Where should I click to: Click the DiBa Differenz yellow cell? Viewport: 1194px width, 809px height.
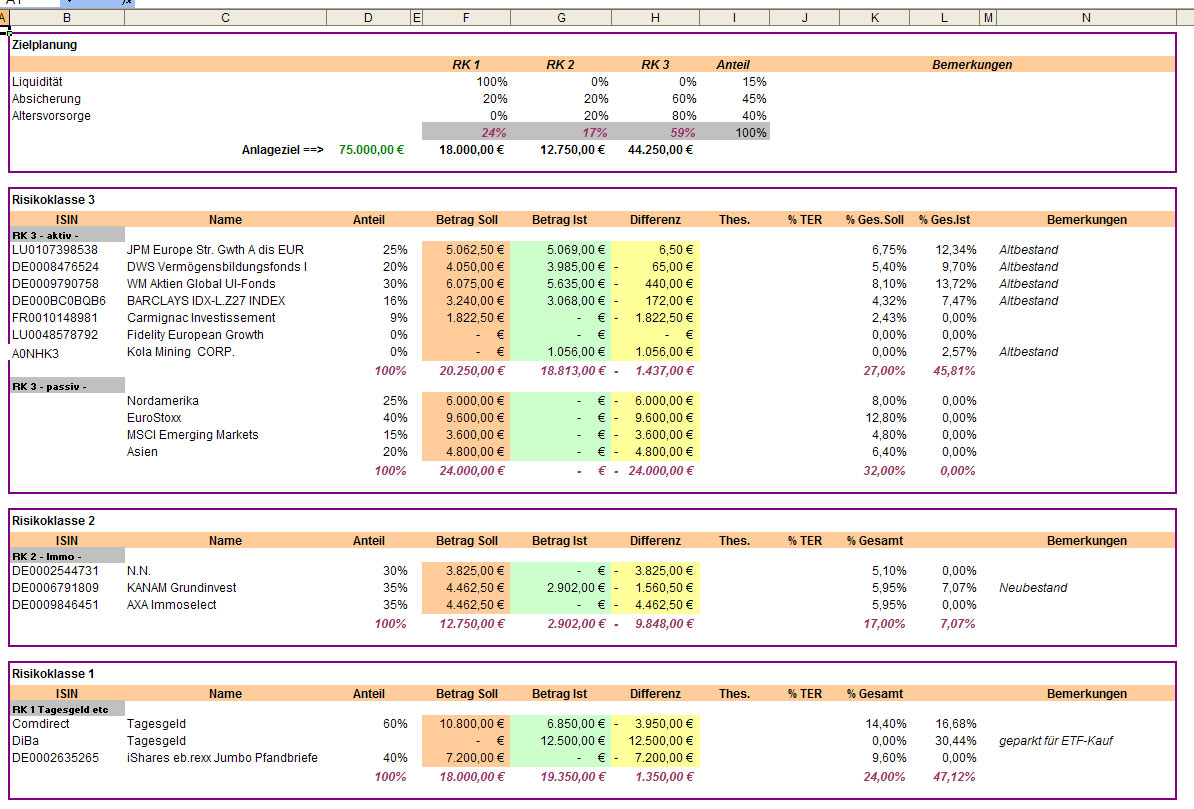click(x=655, y=741)
